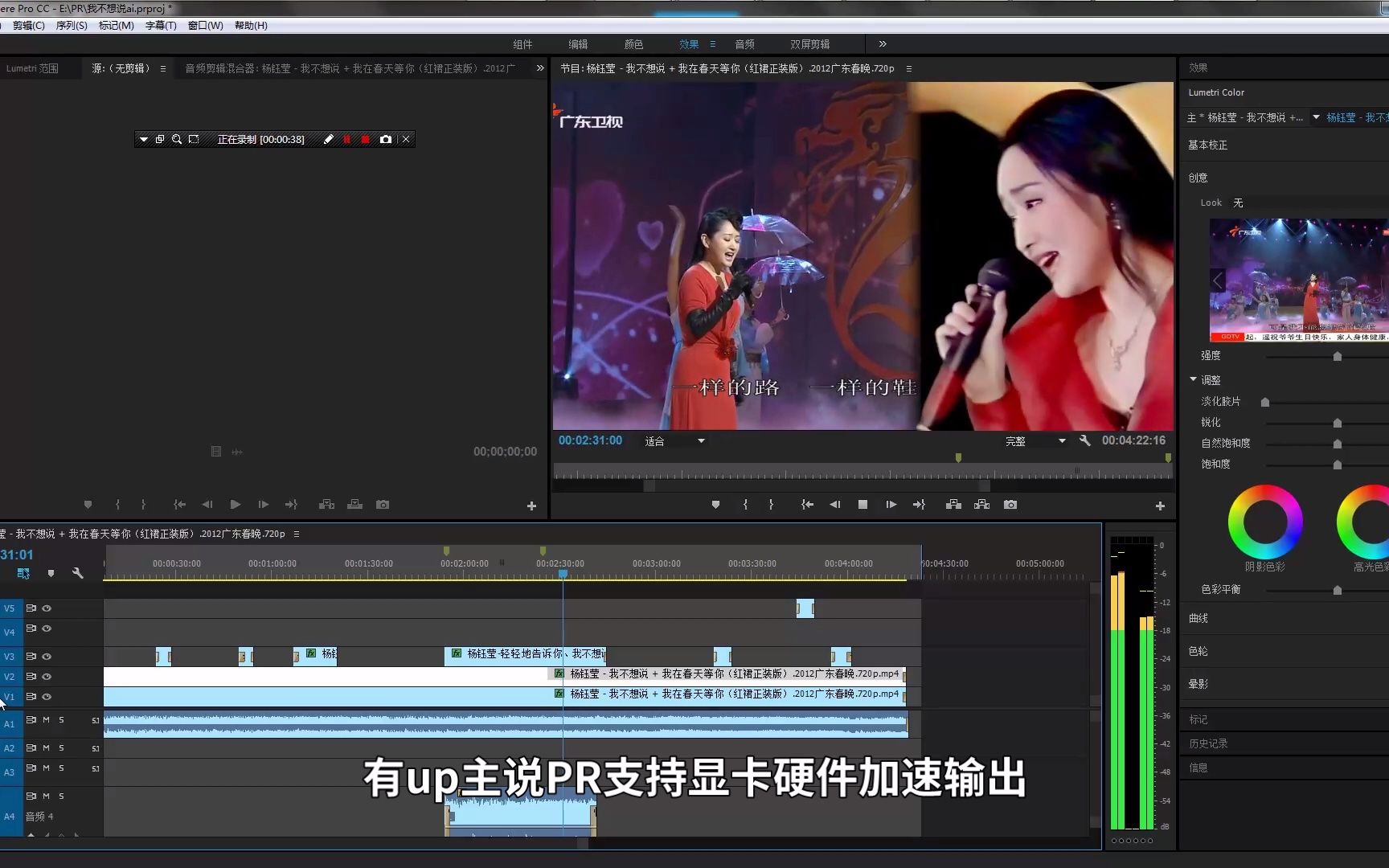1389x868 pixels.
Task: Close the screen recorder toolbar
Action: tap(406, 139)
